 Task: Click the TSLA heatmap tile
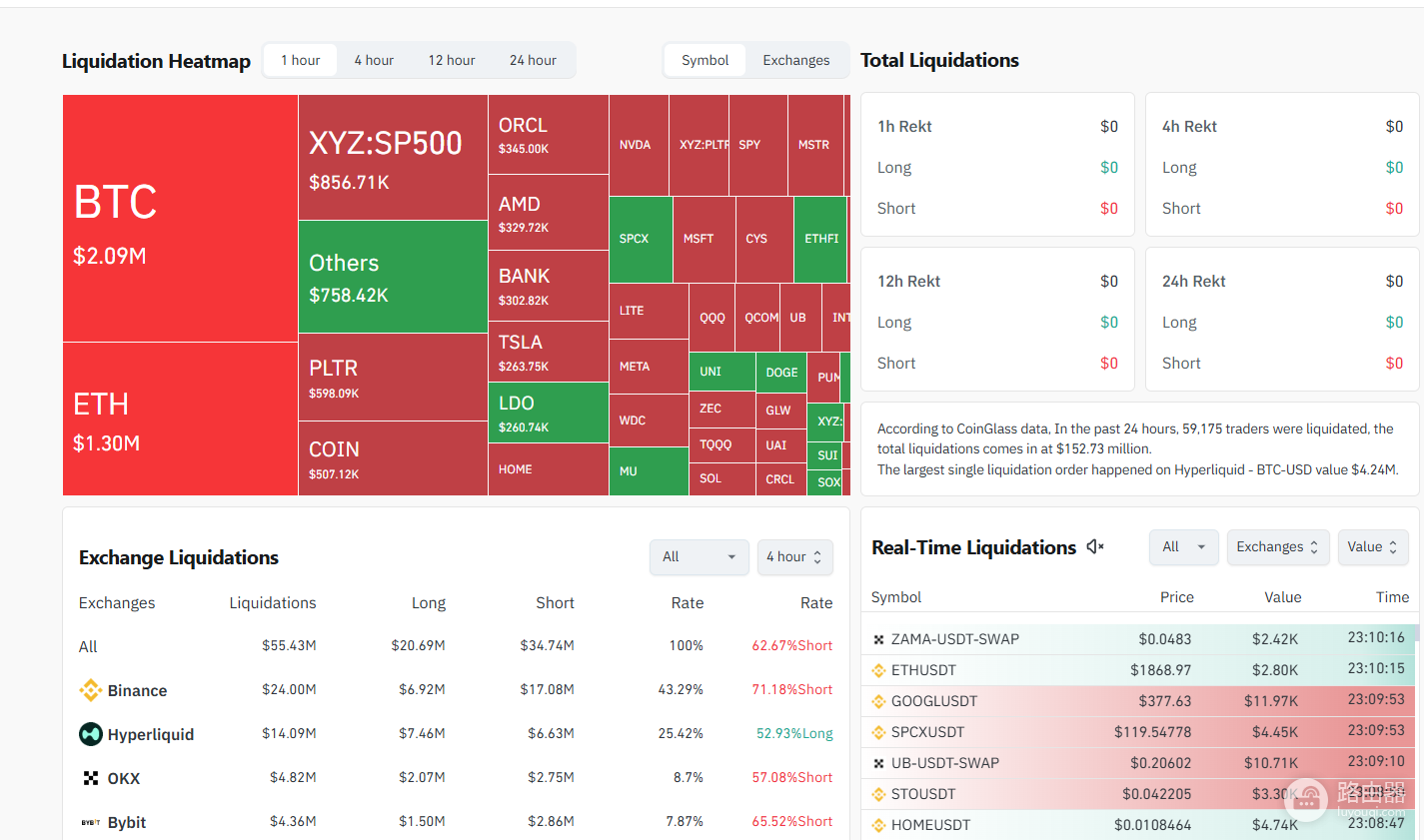point(549,352)
